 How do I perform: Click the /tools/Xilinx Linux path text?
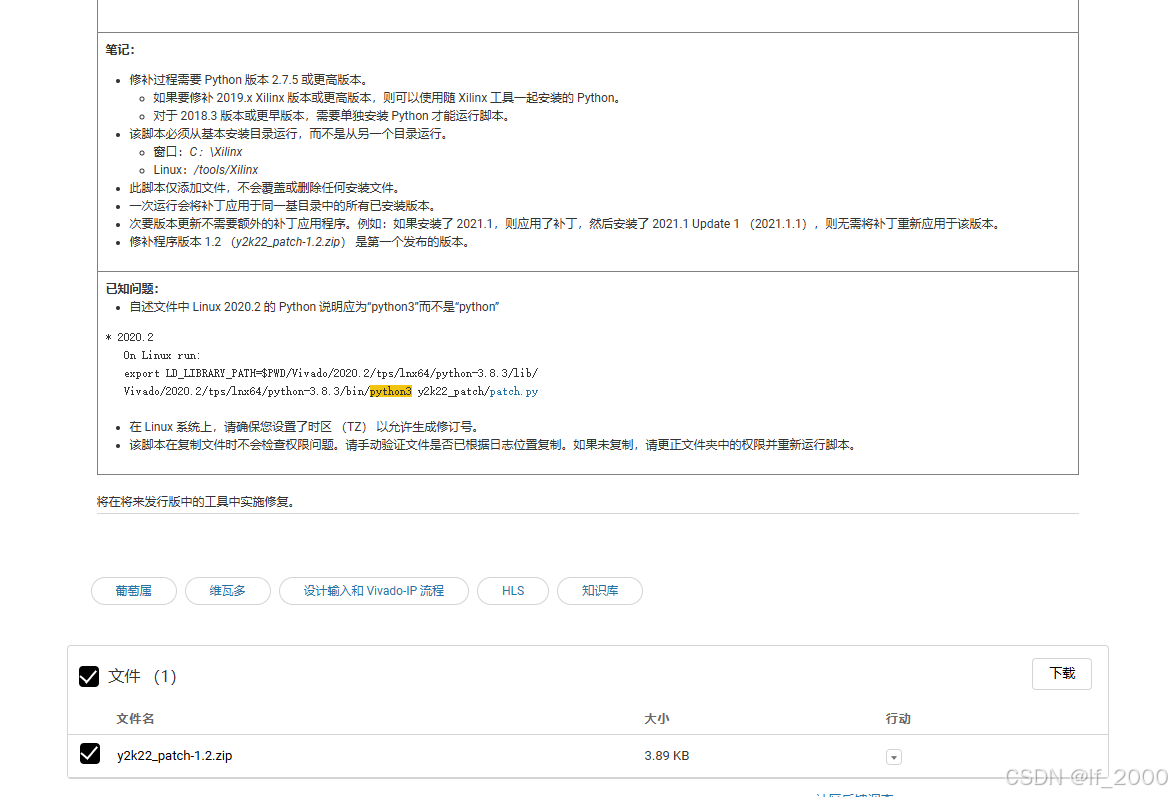click(x=226, y=170)
